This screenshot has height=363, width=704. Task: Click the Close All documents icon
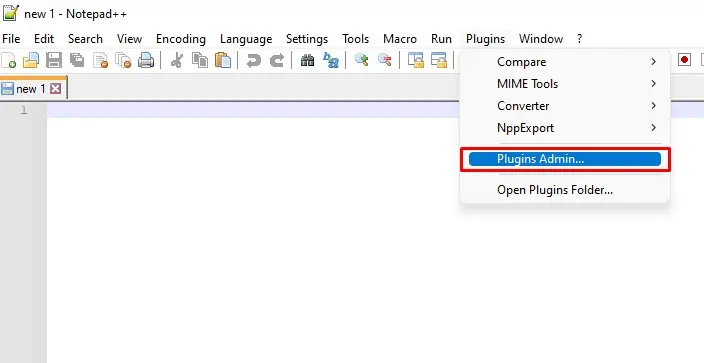click(123, 60)
